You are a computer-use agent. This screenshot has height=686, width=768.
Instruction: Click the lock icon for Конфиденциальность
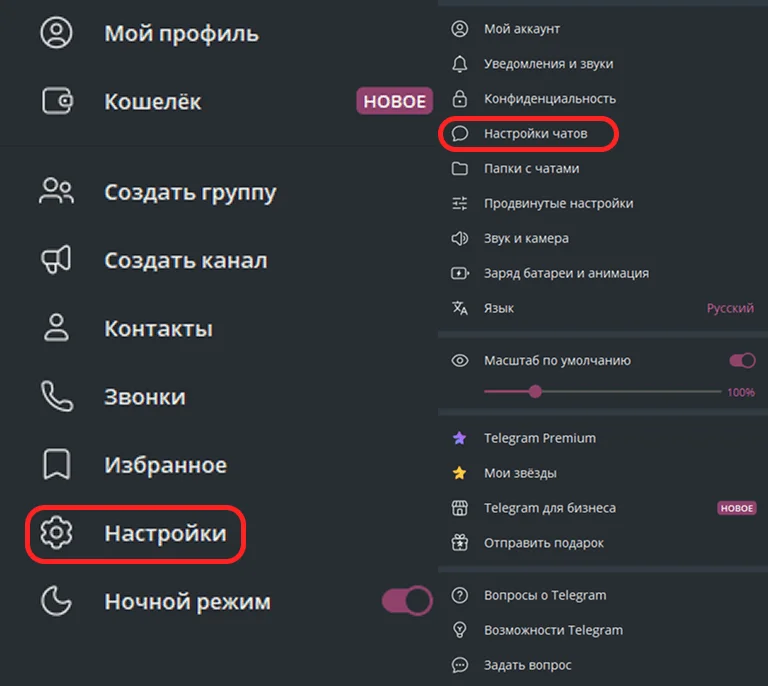(460, 99)
